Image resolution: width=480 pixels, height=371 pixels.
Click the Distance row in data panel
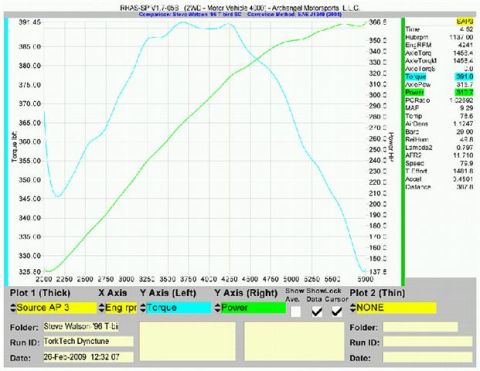point(439,187)
